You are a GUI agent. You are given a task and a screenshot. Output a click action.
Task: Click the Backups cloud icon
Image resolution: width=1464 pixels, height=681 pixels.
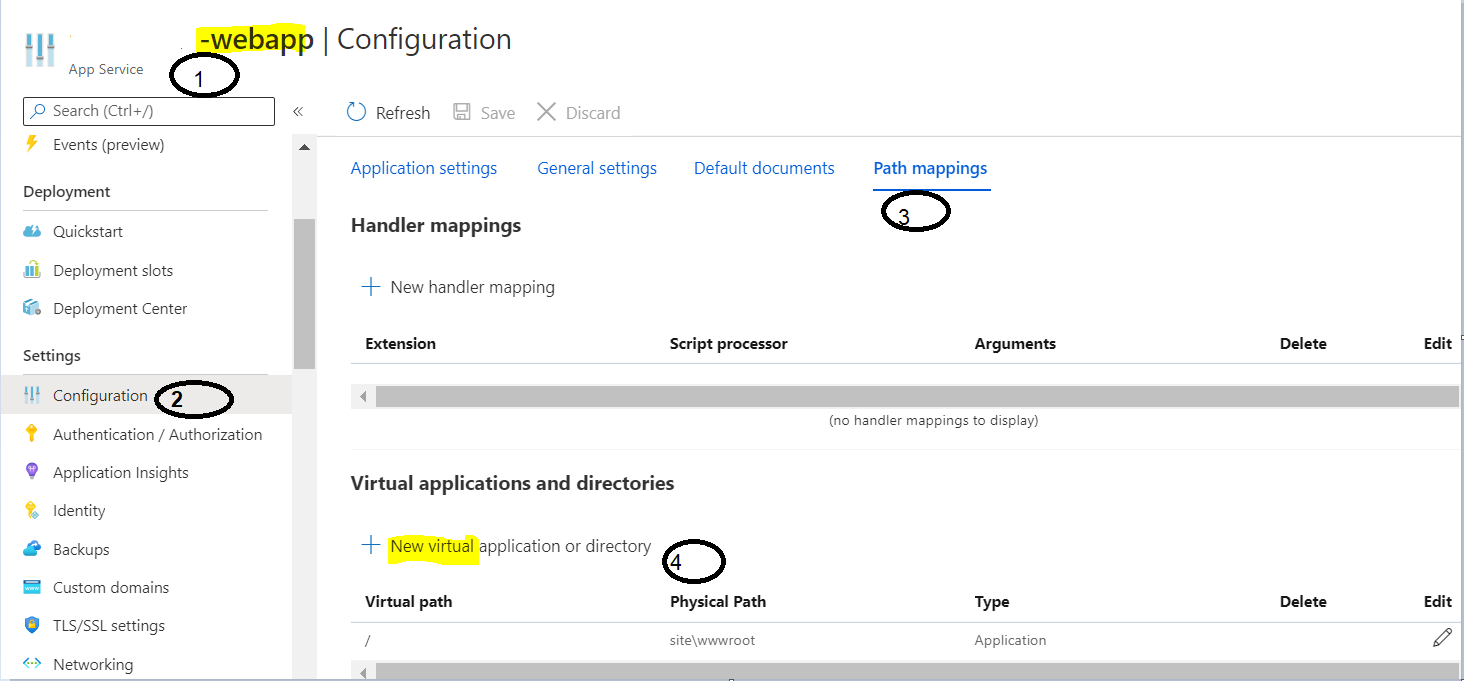(32, 549)
